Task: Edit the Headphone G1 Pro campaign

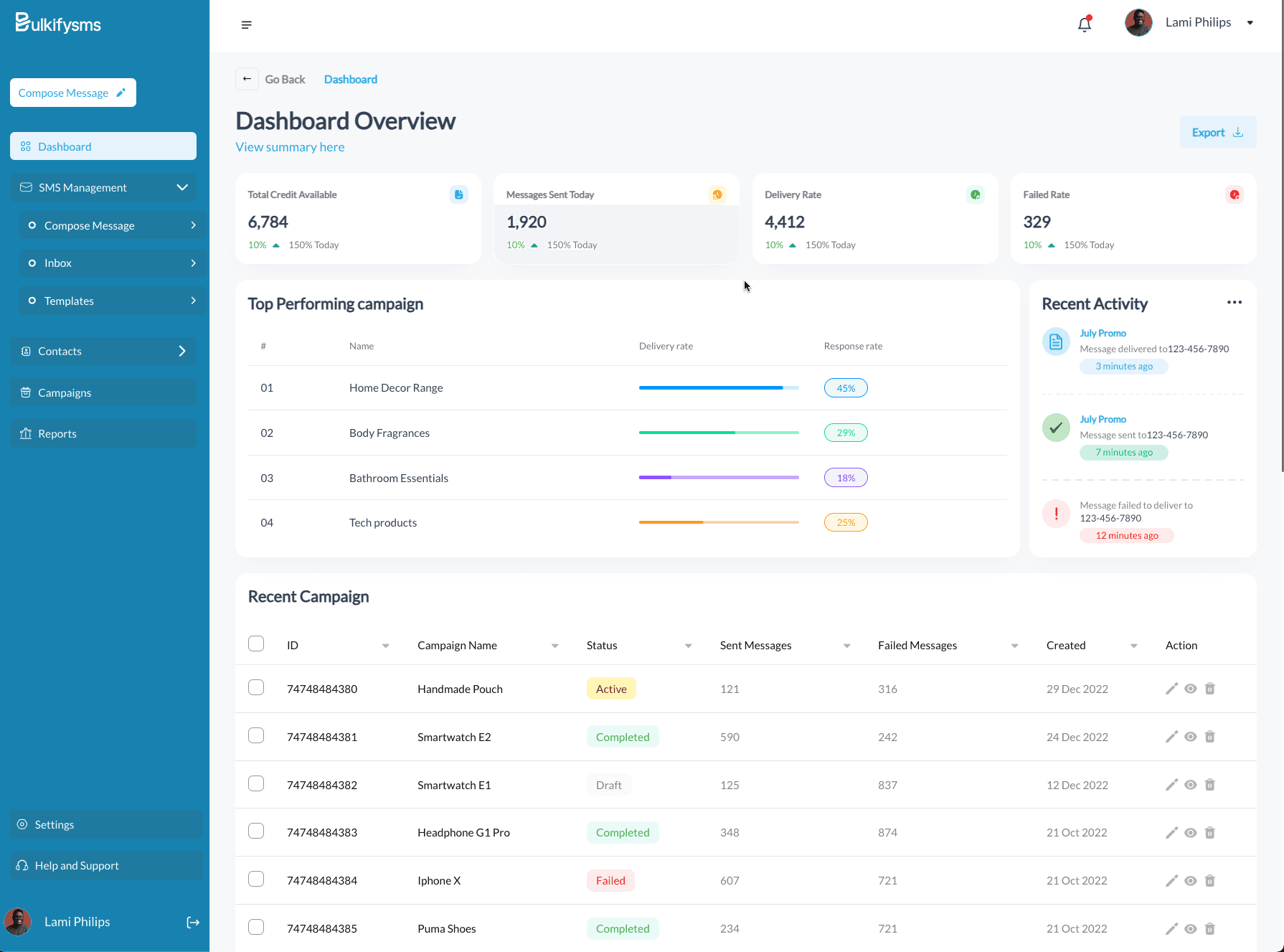Action: click(1171, 833)
